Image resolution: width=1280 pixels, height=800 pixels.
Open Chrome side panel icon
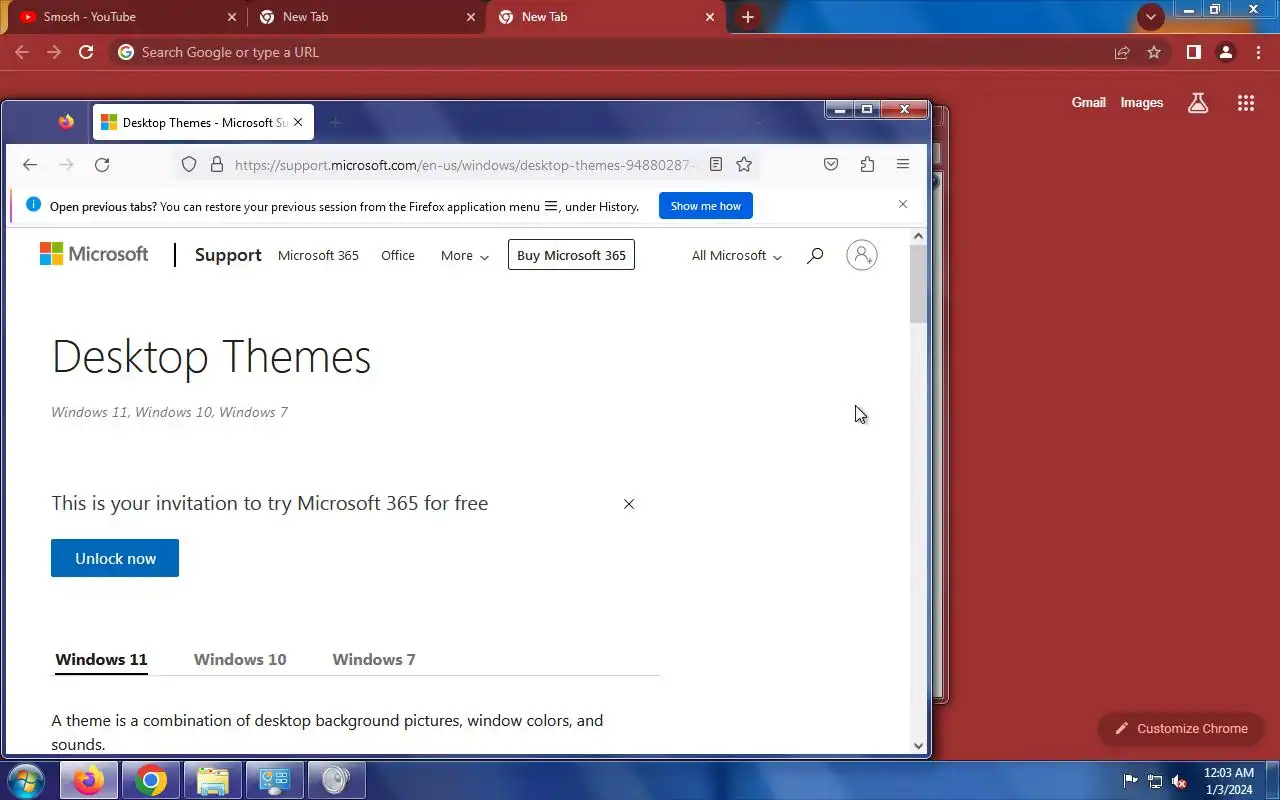pos(1193,52)
